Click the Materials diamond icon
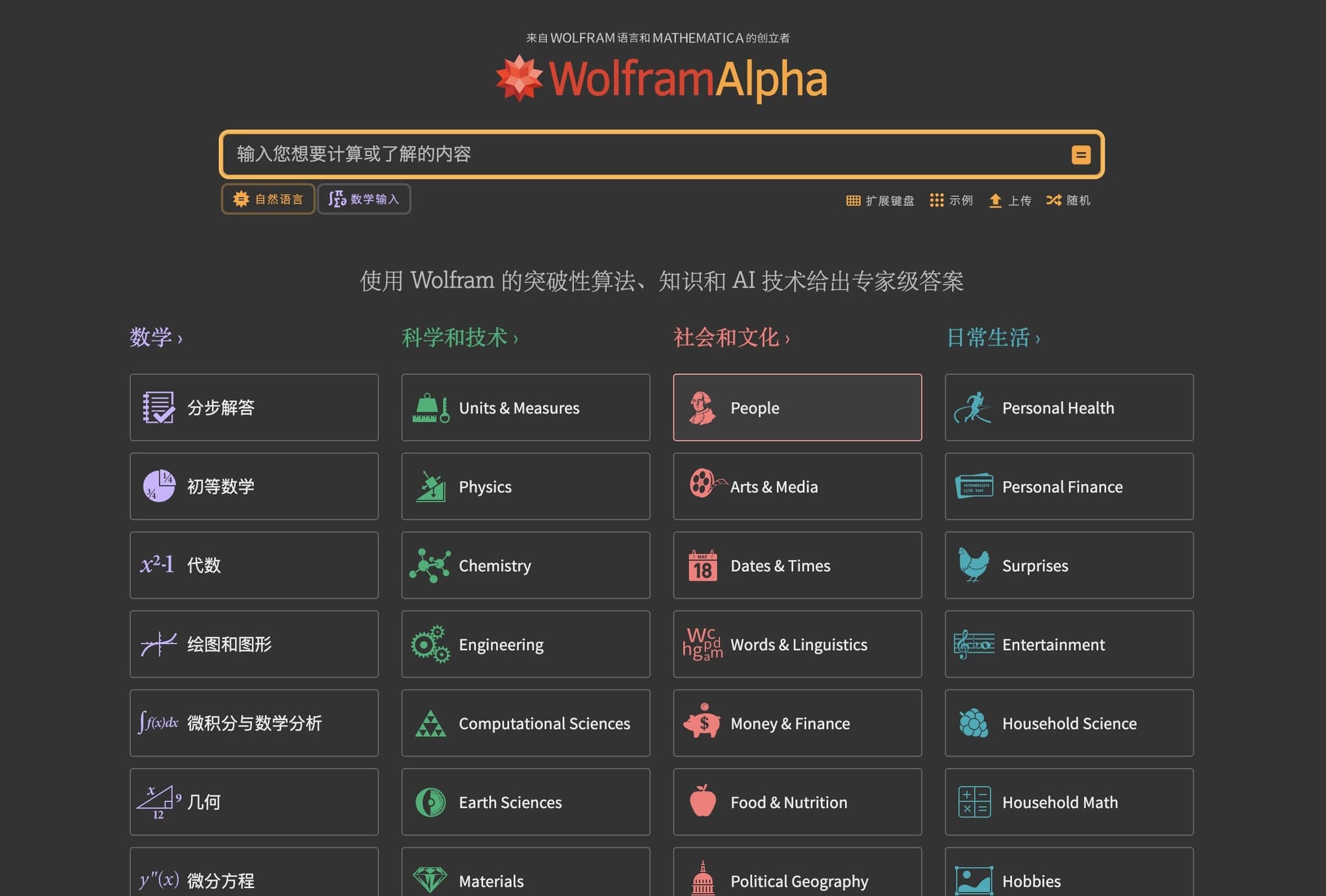Viewport: 1326px width, 896px height. [x=430, y=880]
